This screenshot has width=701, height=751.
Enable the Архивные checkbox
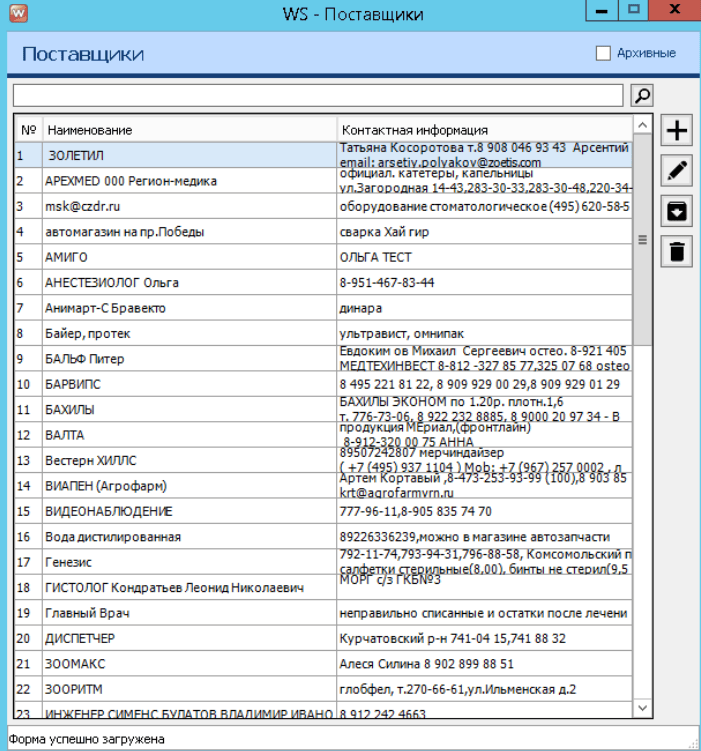603,53
